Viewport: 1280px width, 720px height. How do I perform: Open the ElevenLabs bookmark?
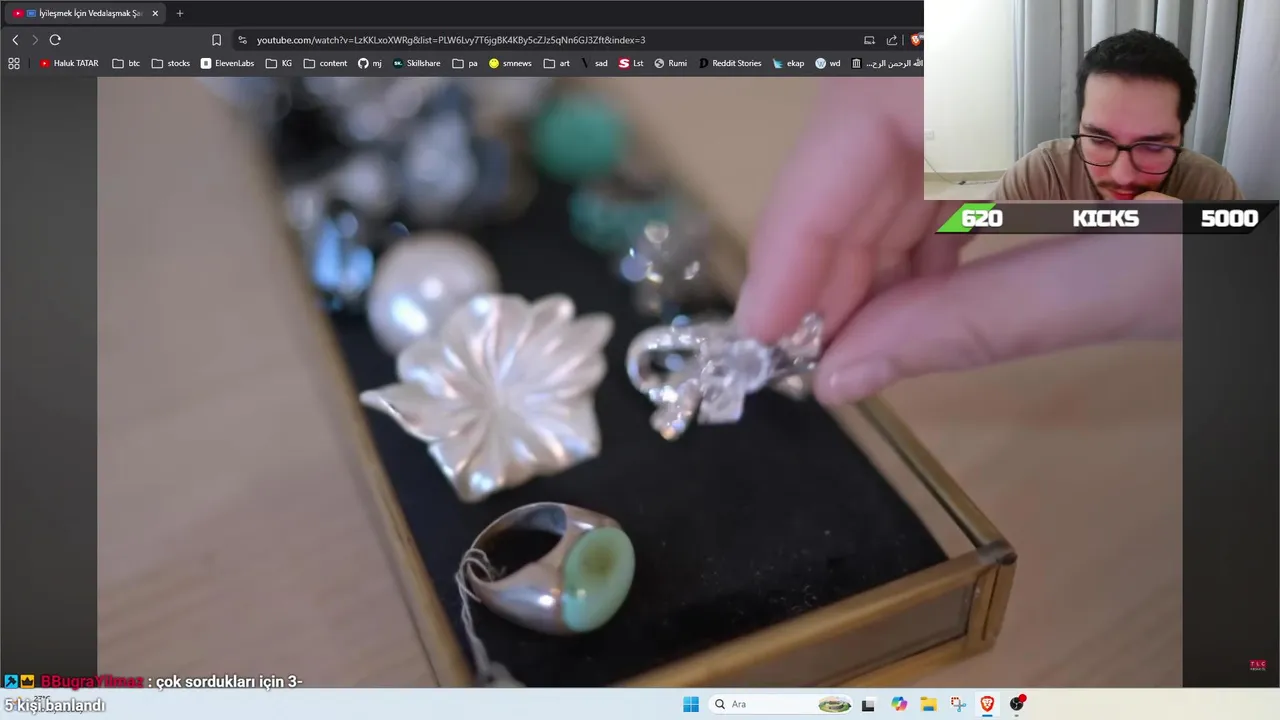point(228,63)
